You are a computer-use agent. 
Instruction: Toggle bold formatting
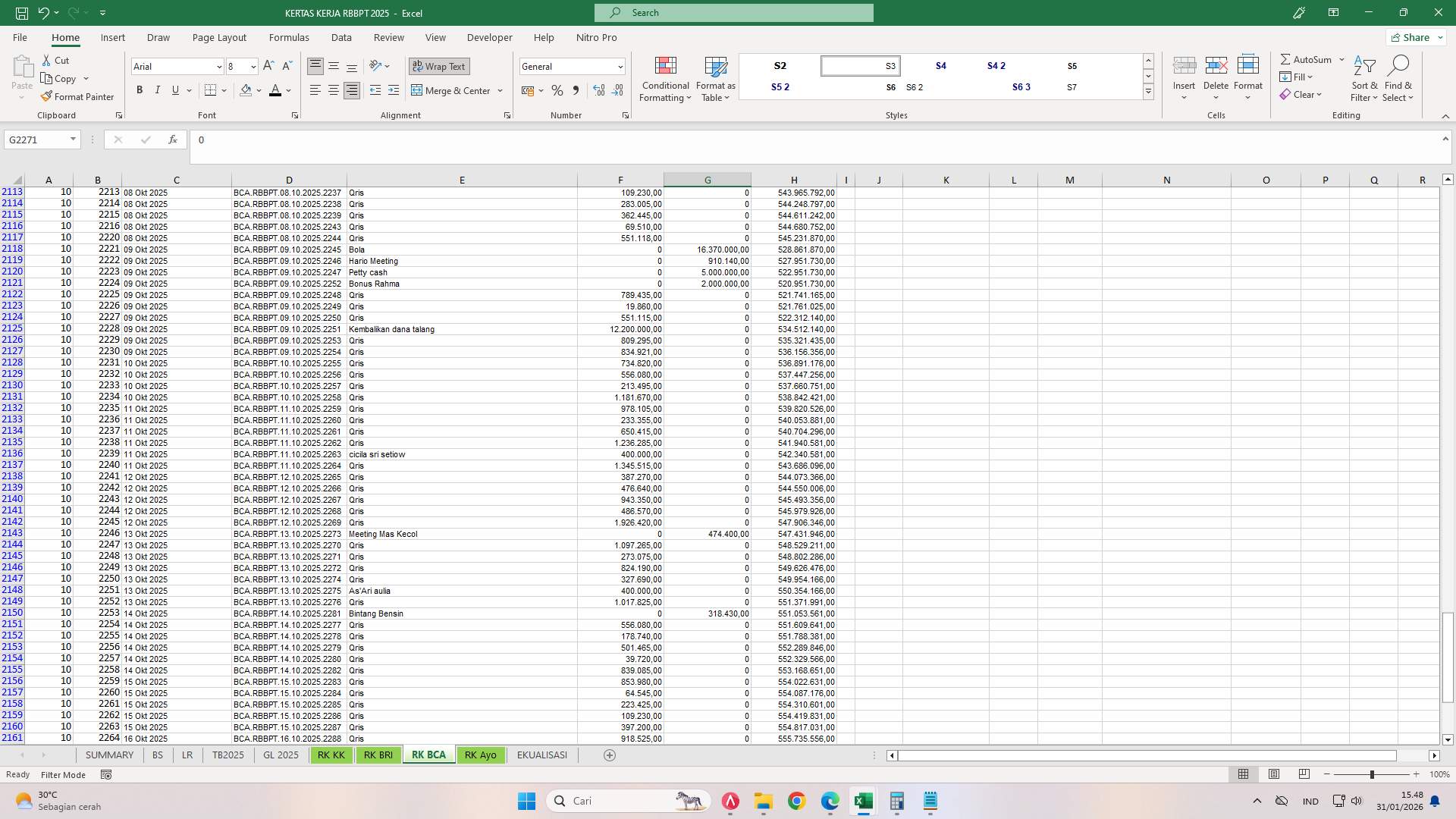tap(140, 90)
